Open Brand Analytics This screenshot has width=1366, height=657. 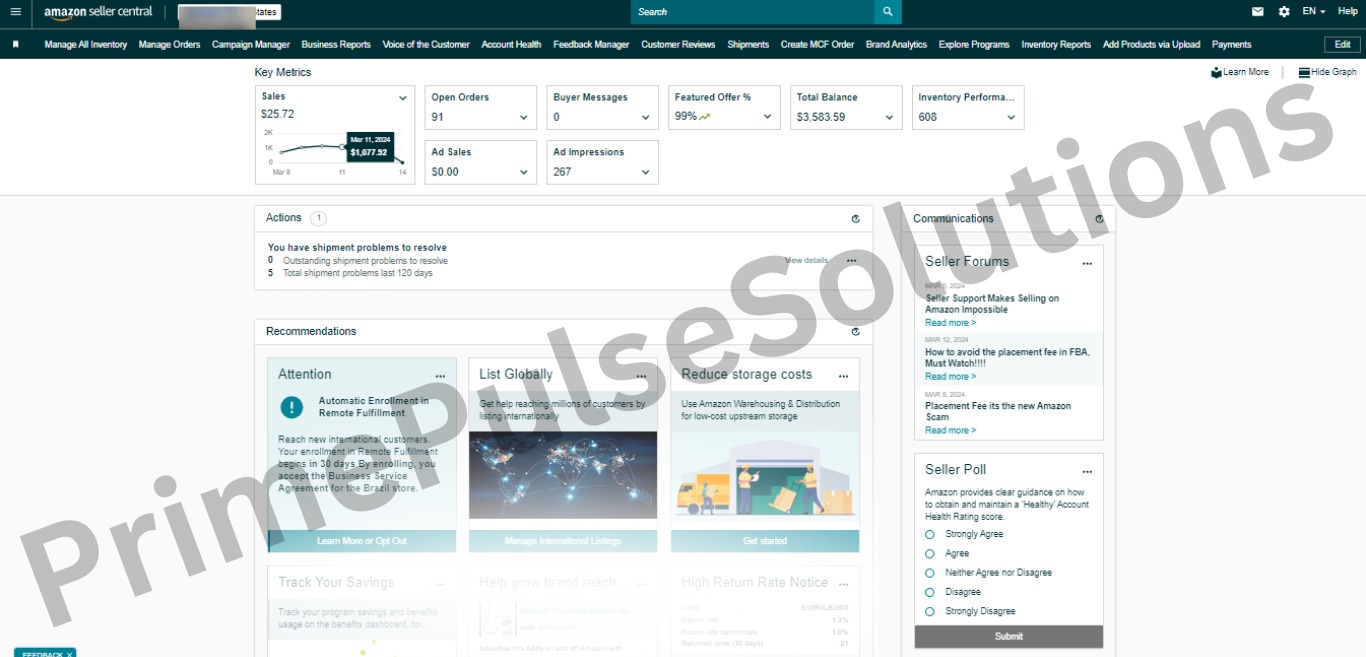(x=896, y=44)
